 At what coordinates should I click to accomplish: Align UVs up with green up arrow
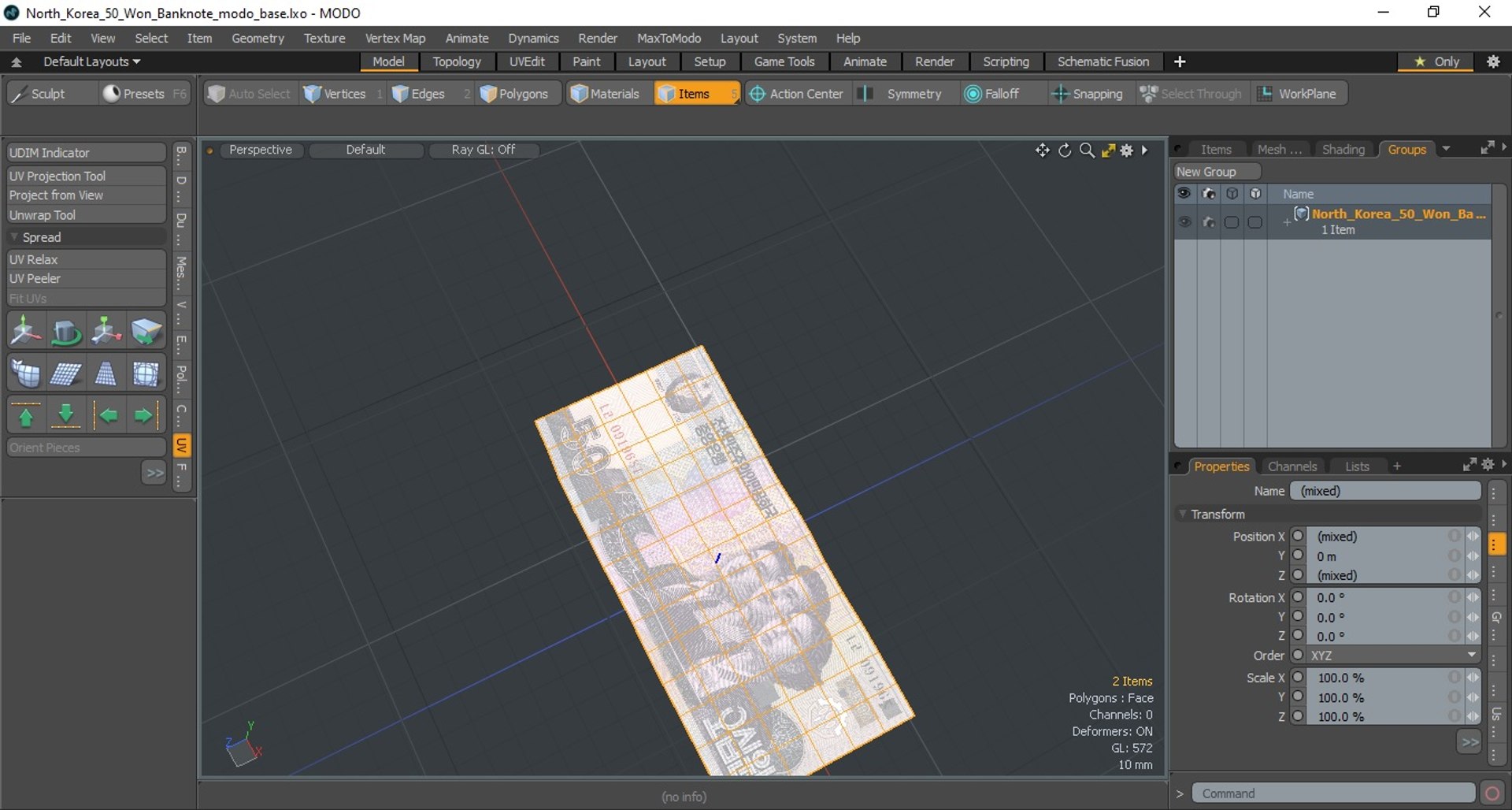point(25,415)
